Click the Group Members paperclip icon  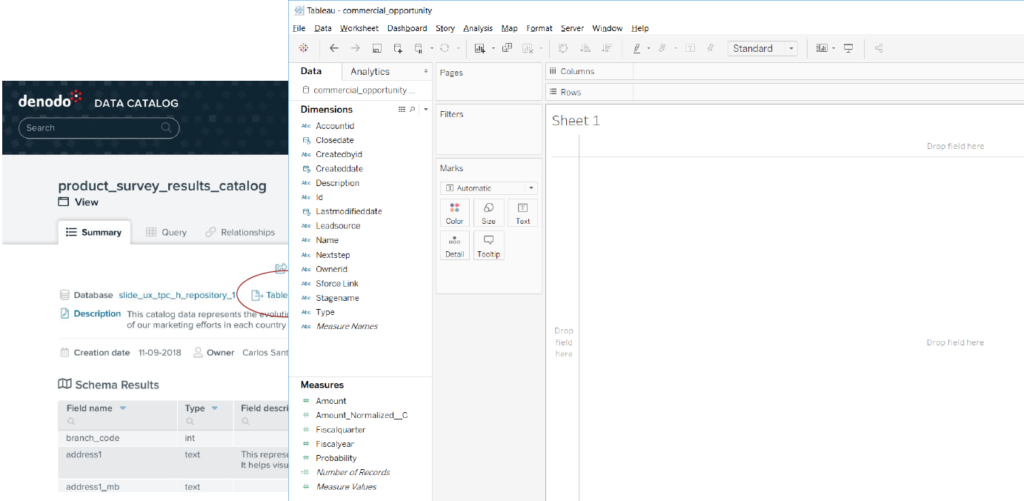tap(662, 48)
